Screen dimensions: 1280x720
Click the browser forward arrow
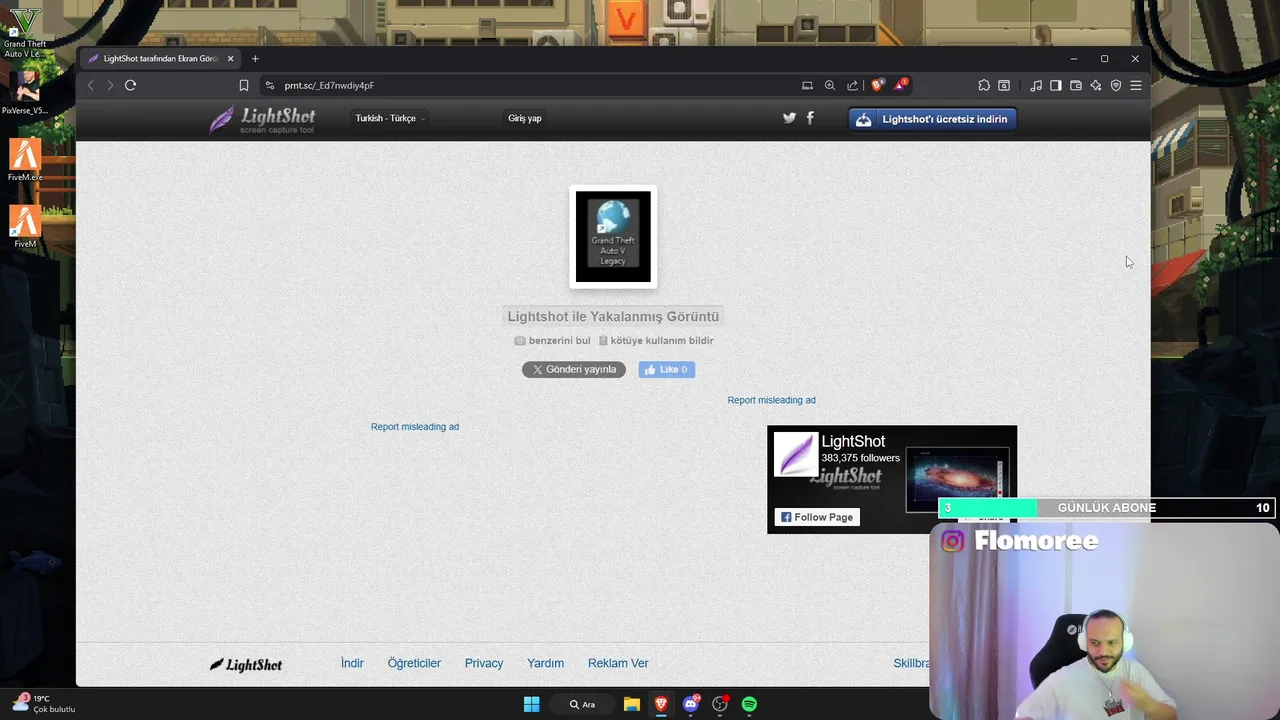(110, 86)
